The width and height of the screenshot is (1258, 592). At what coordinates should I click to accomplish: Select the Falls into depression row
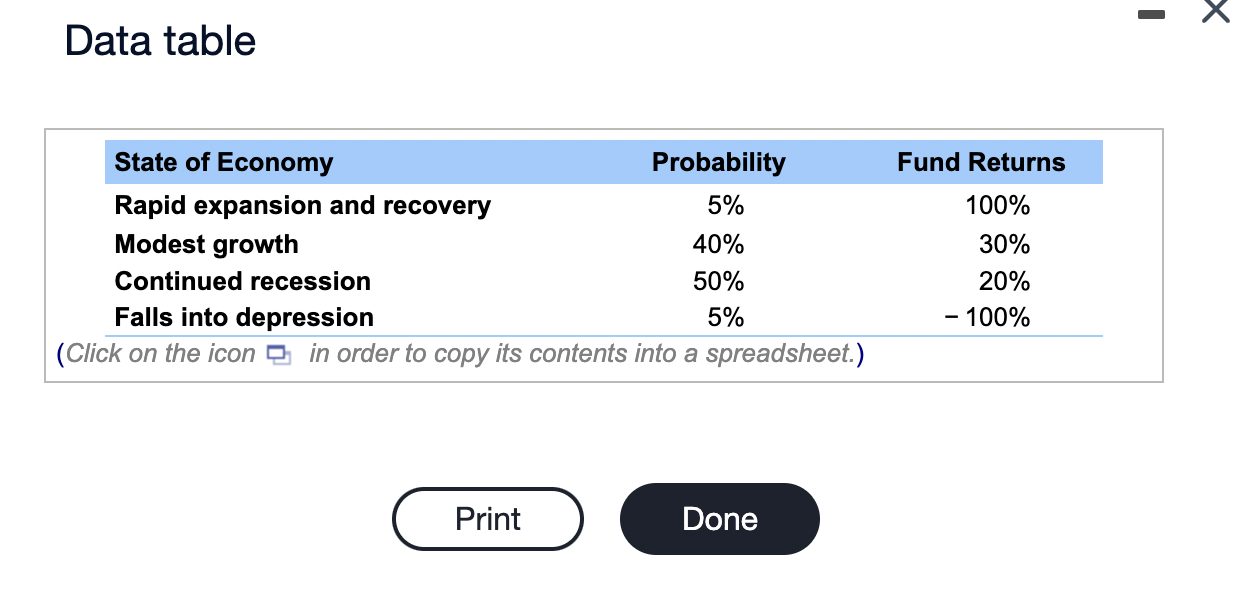tap(243, 317)
